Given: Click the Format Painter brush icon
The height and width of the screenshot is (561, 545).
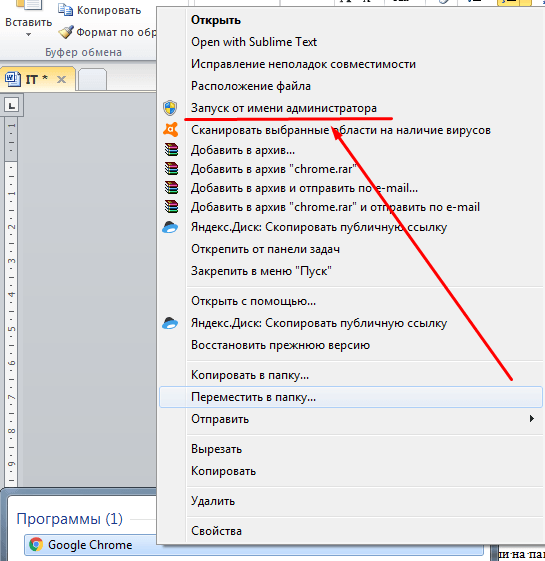Looking at the screenshot, I should (66, 32).
